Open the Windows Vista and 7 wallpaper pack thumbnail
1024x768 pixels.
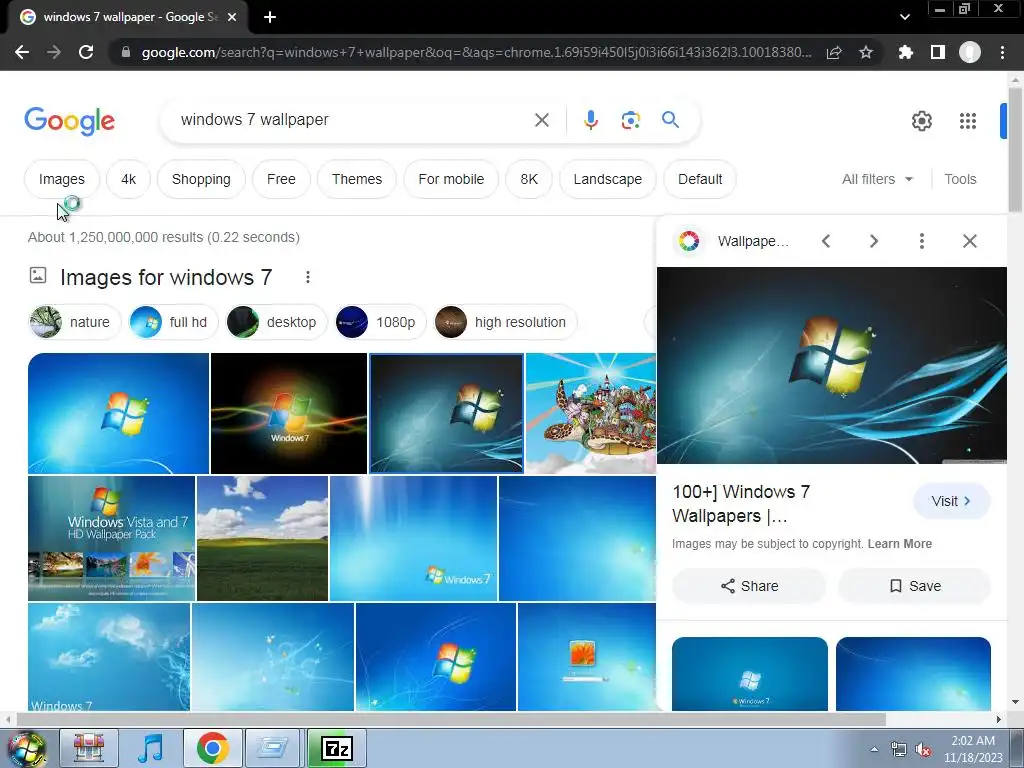coord(112,538)
